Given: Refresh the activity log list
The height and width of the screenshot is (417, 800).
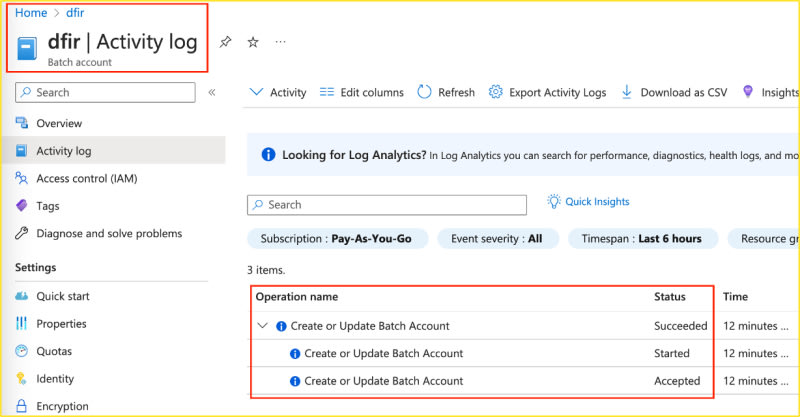Looking at the screenshot, I should click(446, 92).
